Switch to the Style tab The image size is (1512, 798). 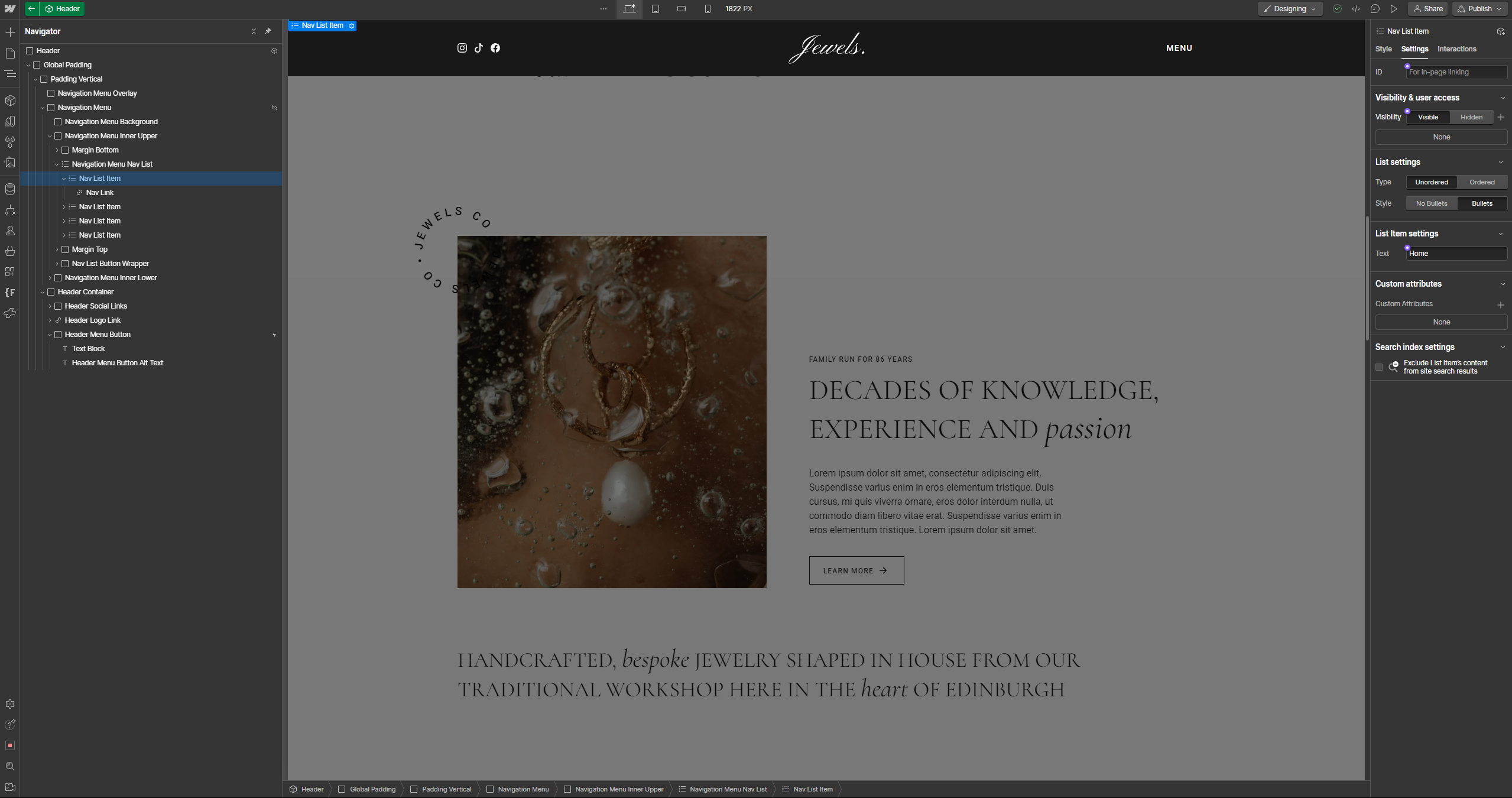(x=1383, y=49)
